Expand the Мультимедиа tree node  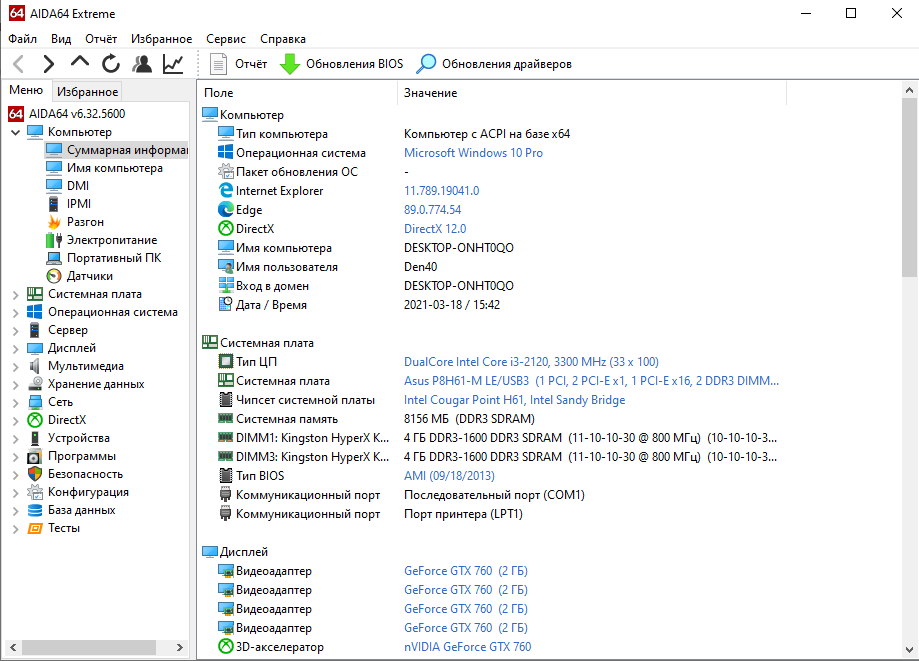16,367
